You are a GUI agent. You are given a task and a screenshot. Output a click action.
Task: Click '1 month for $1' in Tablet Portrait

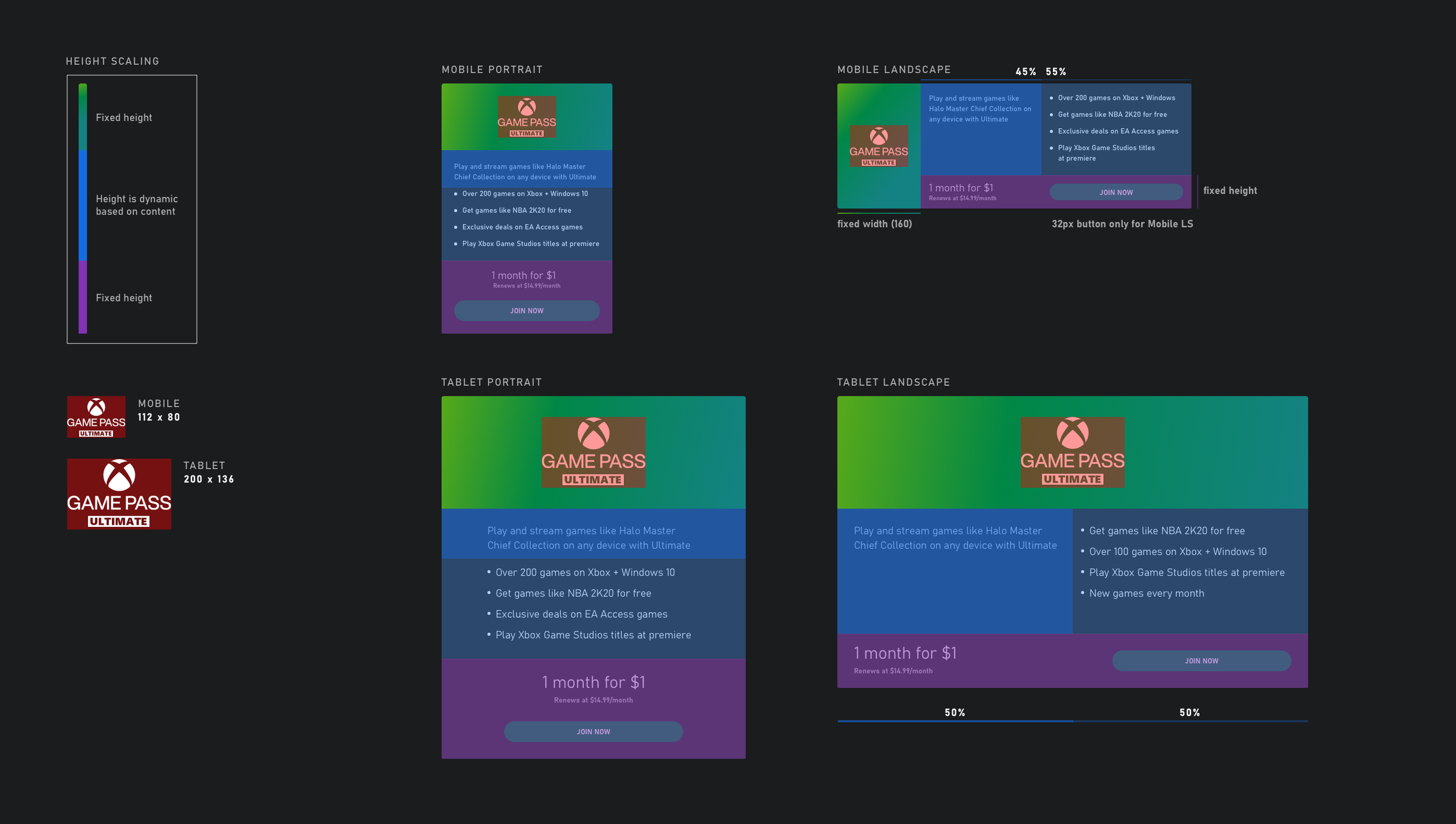593,682
